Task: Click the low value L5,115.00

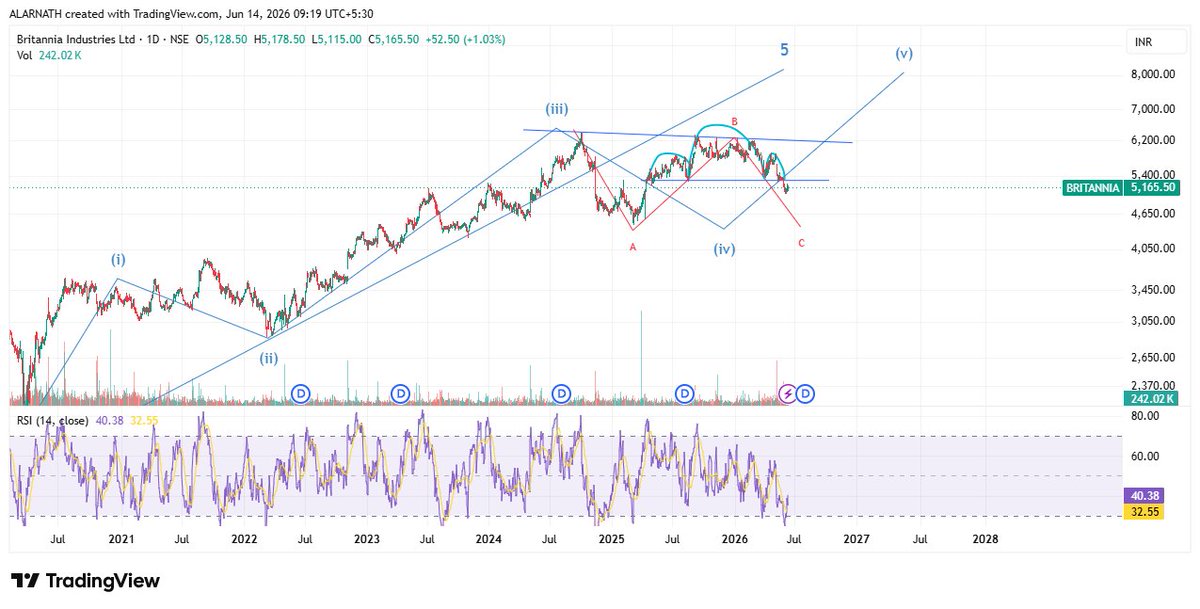Action: coord(338,39)
